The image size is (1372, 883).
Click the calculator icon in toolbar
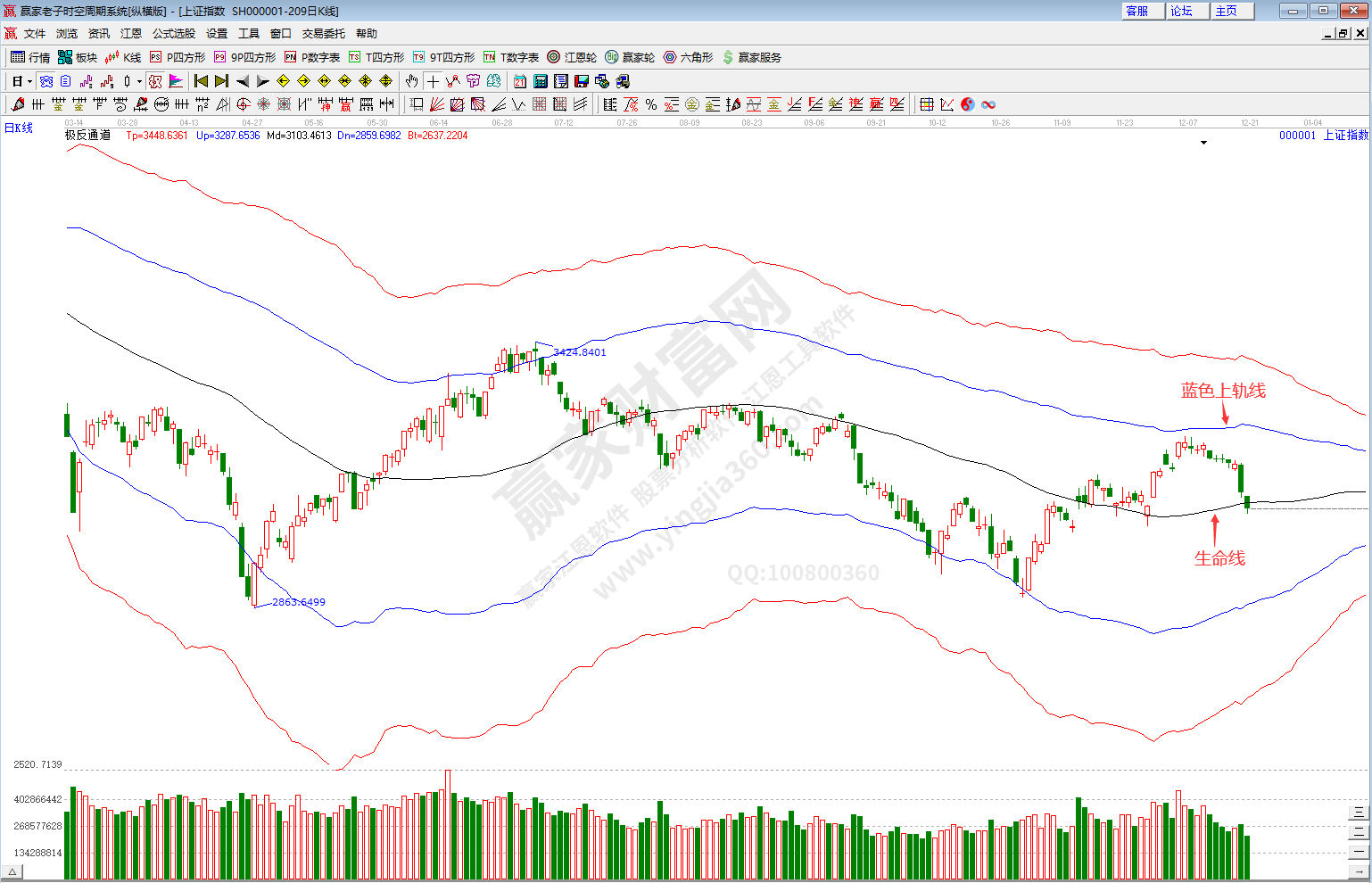(x=541, y=81)
